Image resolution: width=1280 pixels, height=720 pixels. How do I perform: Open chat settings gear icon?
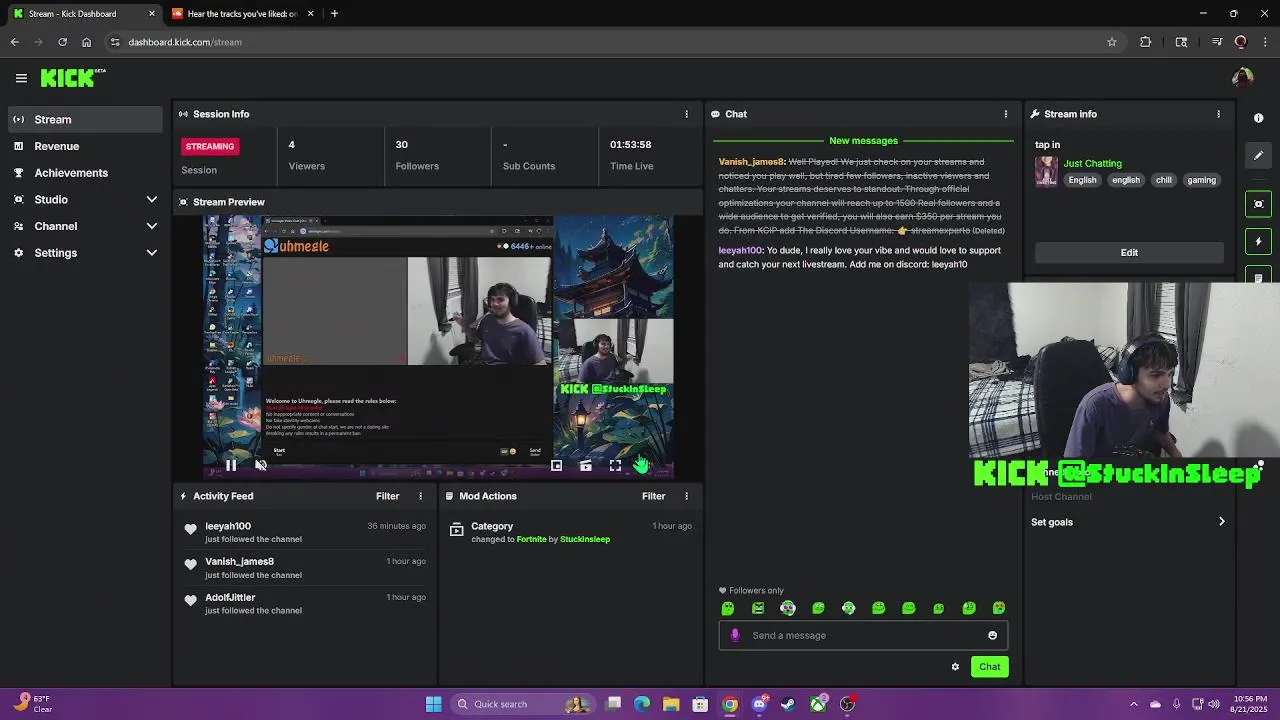click(x=955, y=667)
